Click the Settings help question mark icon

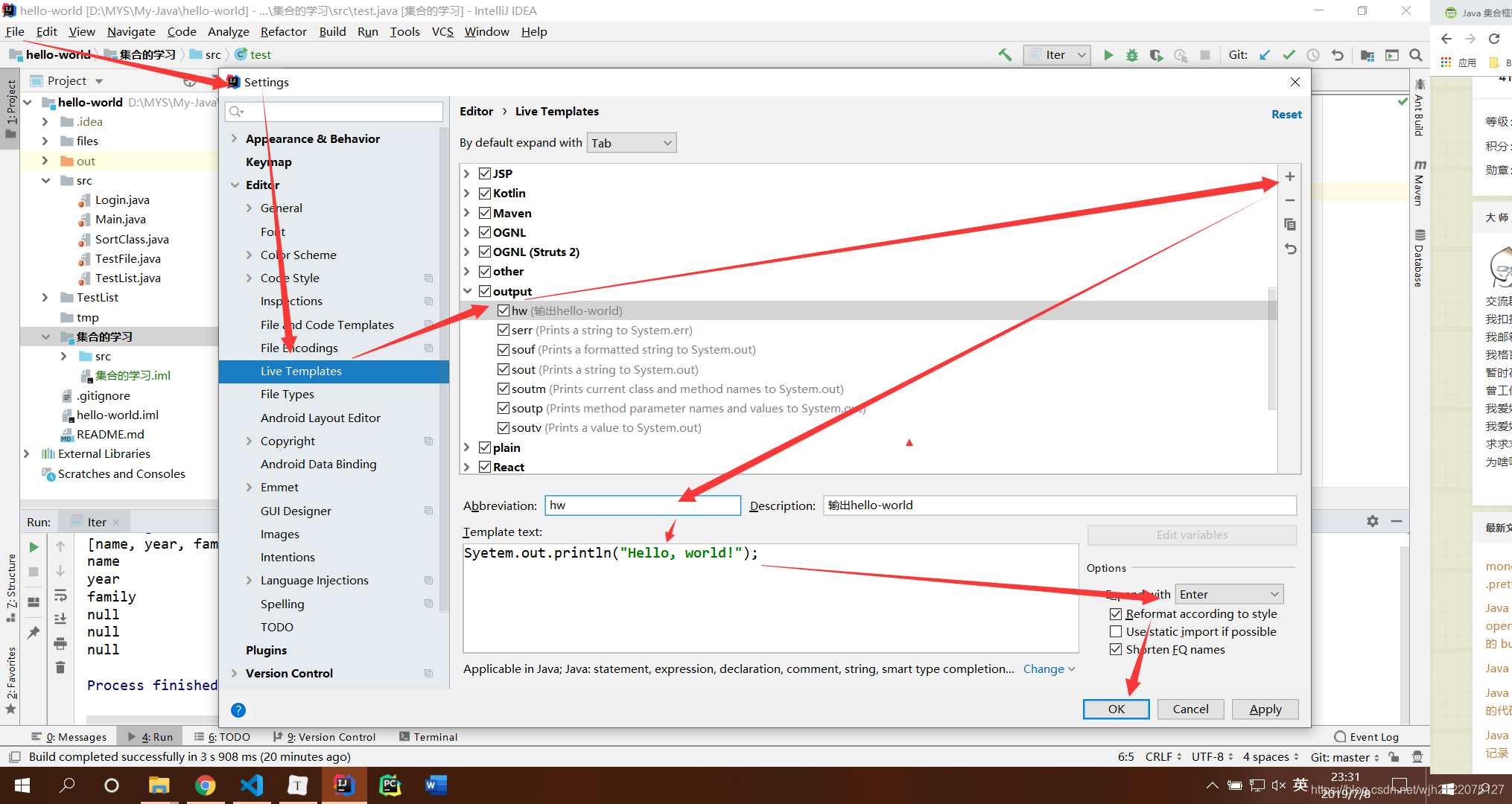238,709
